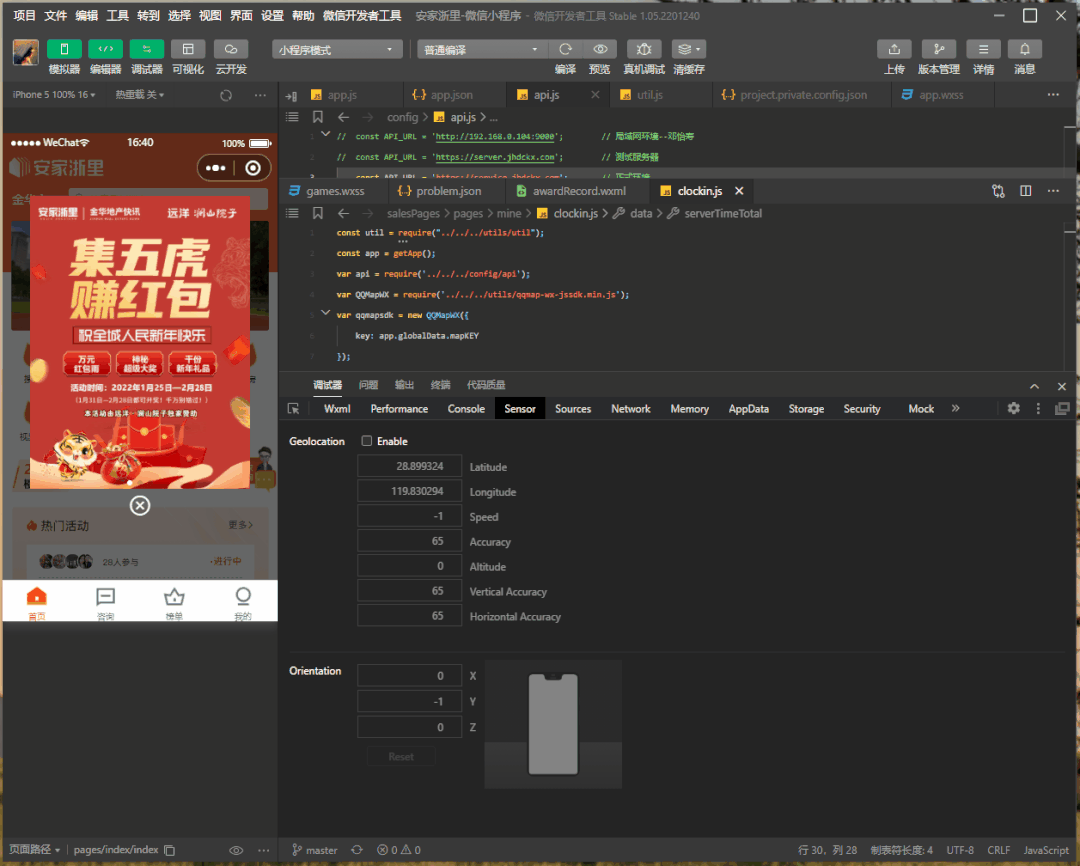Open version management (版本管理)
The width and height of the screenshot is (1080, 866).
939,50
